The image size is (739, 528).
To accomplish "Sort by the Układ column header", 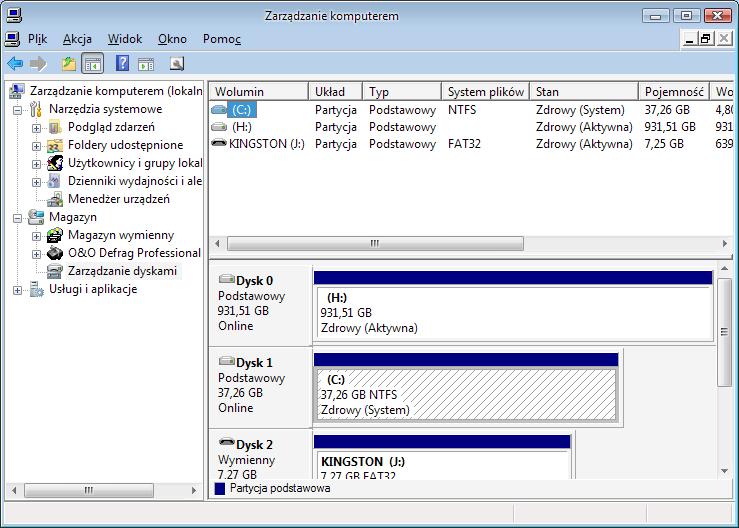I will tap(336, 91).
